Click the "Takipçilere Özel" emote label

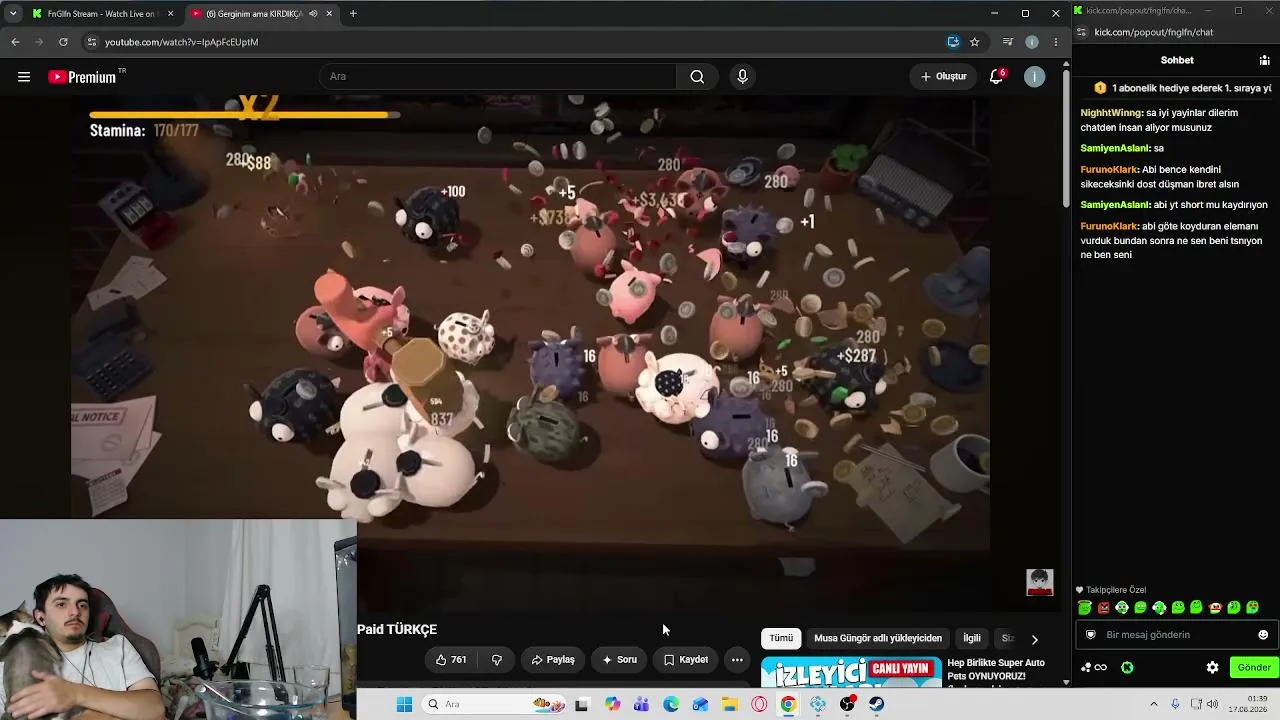click(1116, 590)
